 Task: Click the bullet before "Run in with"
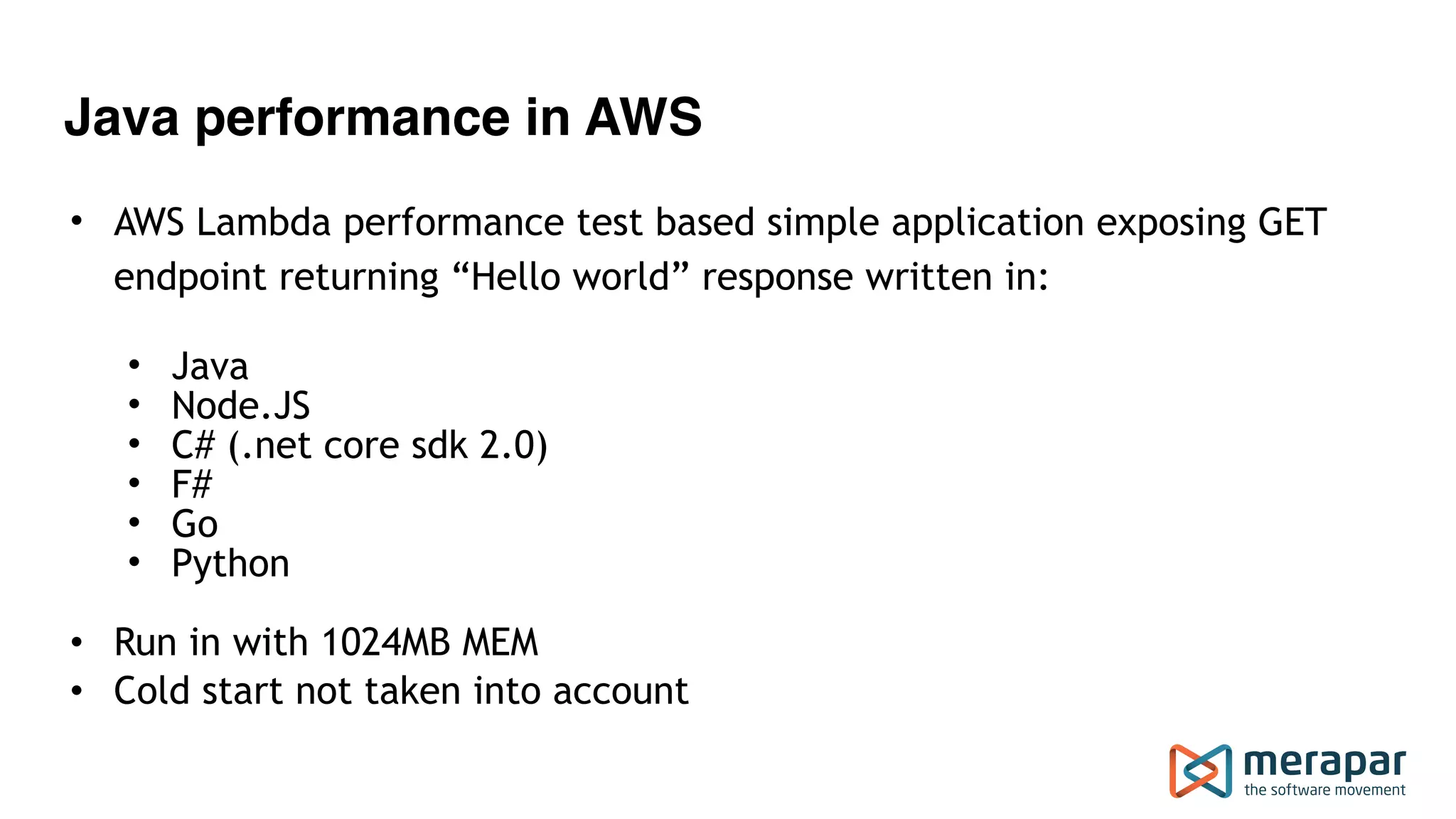pyautogui.click(x=77, y=643)
